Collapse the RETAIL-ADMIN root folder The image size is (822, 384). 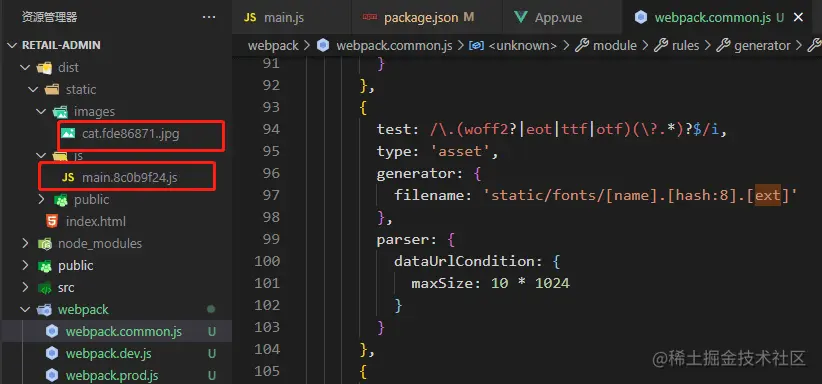pos(13,46)
